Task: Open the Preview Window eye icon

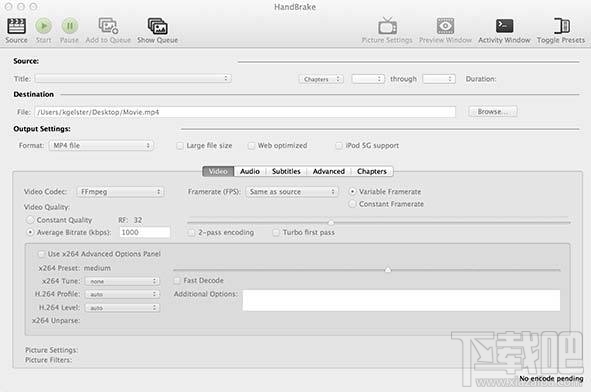Action: pos(445,26)
